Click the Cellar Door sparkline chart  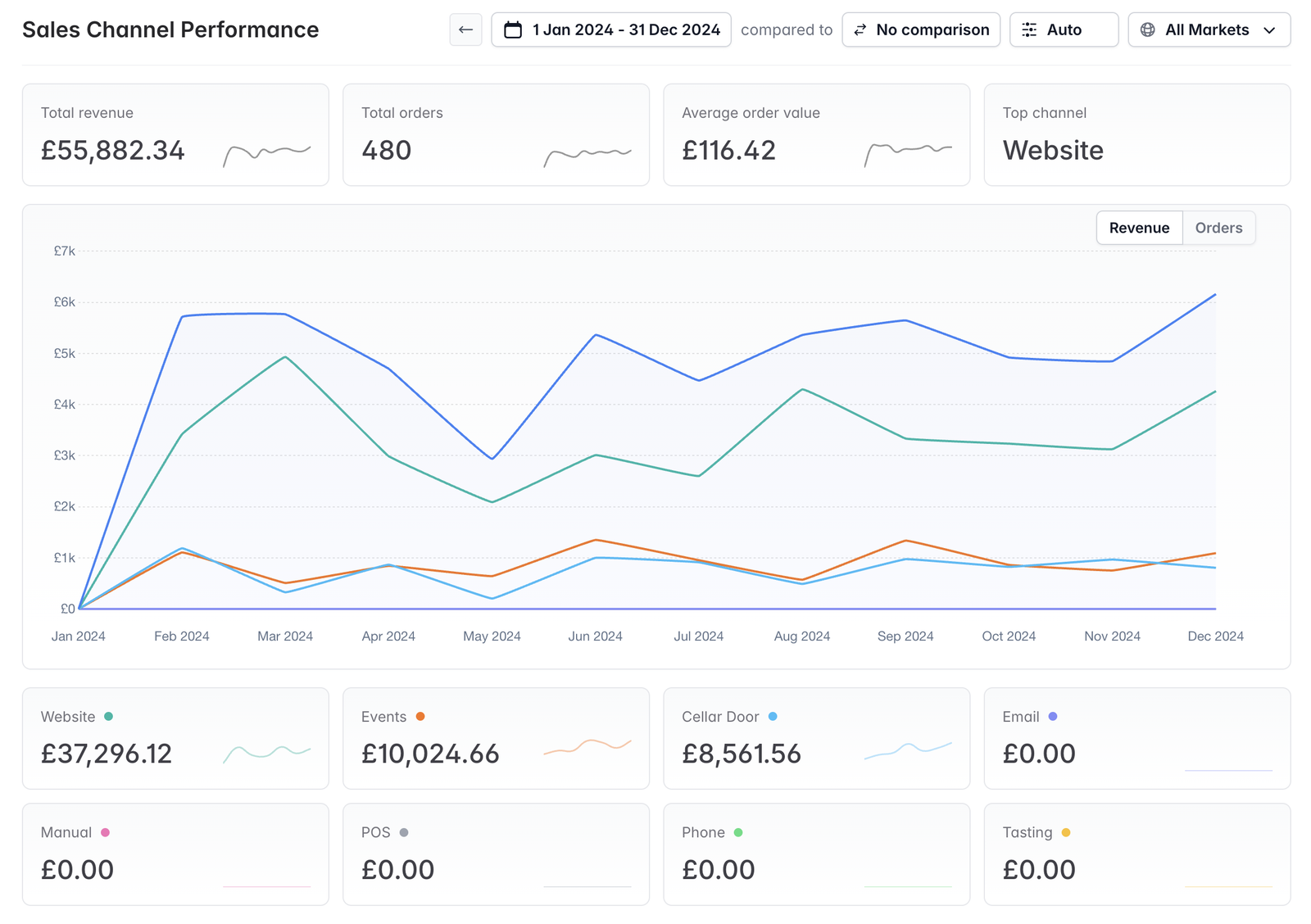pos(908,750)
